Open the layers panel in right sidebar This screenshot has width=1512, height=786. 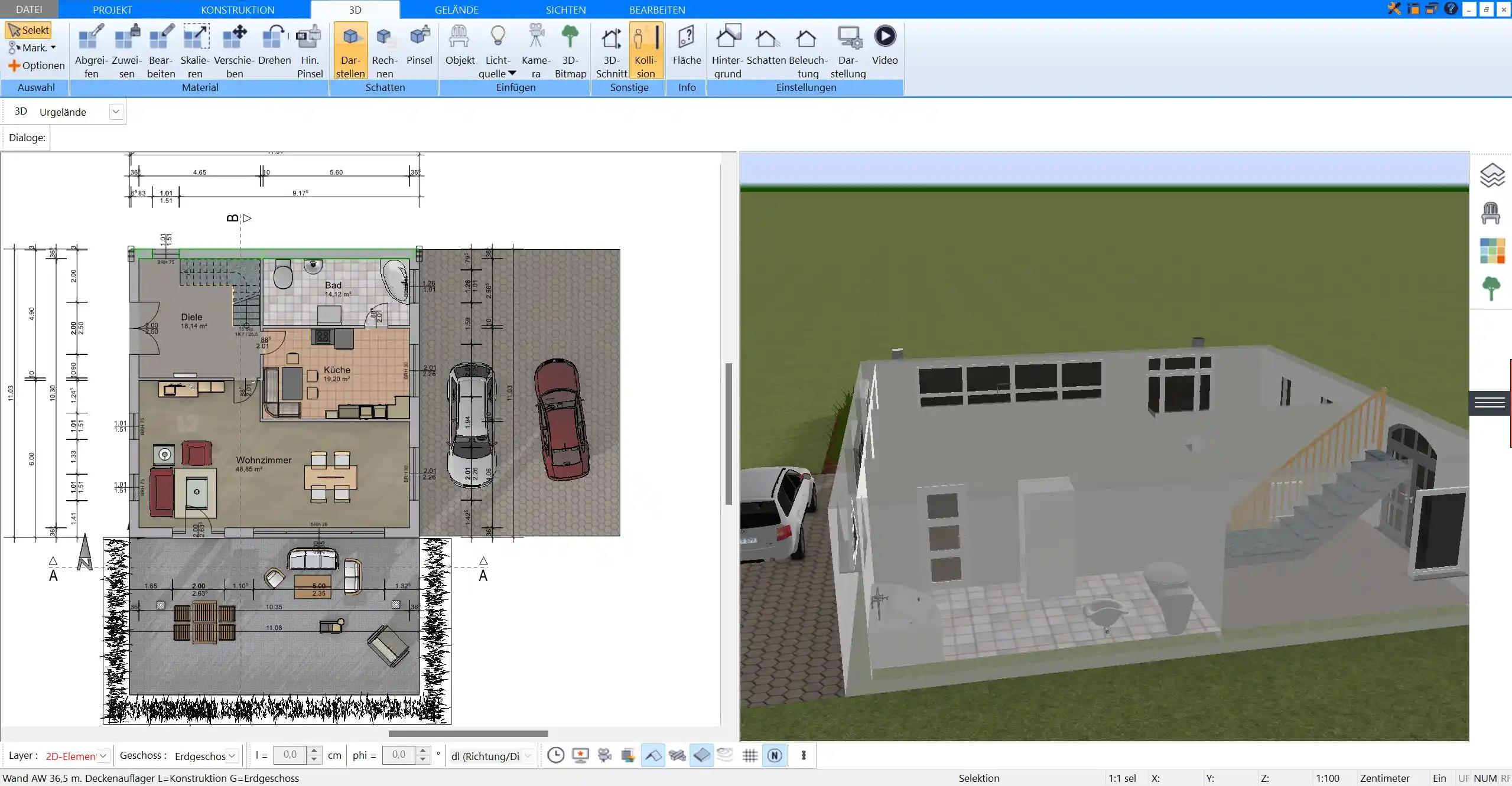coord(1492,175)
